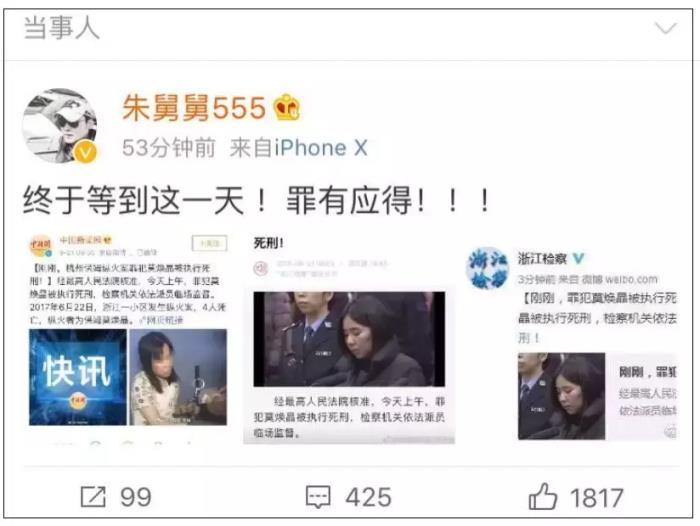Open comments via the speech bubble icon

(x=318, y=497)
